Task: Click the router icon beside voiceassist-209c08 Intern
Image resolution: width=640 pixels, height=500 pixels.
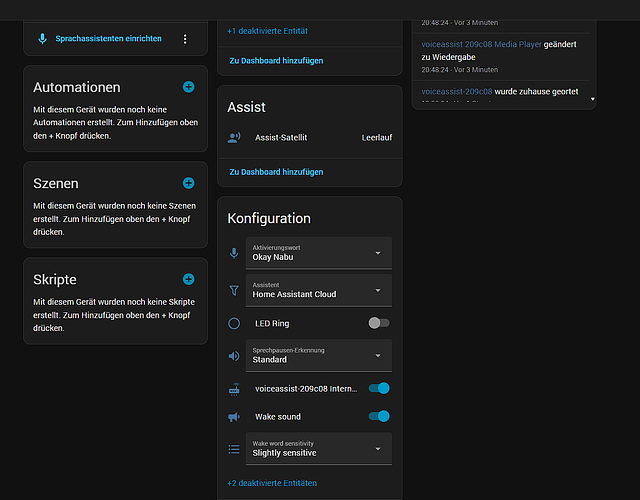Action: (x=234, y=389)
